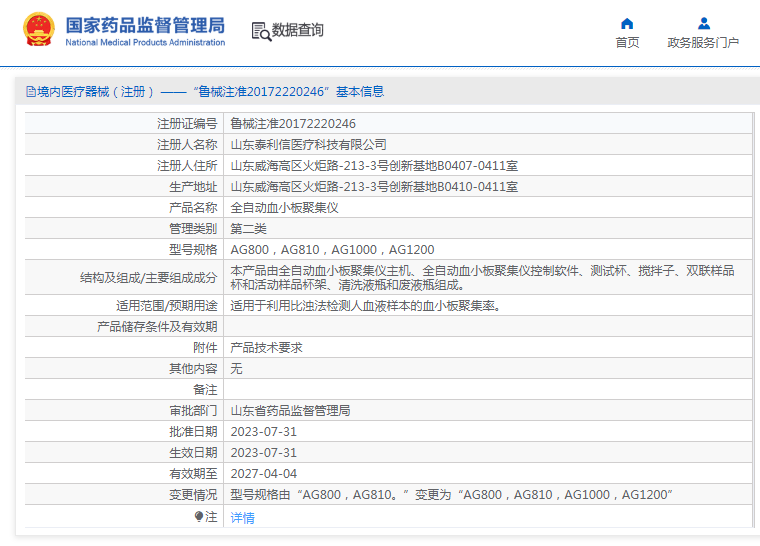This screenshot has width=760, height=546.
Task: Click the 产品名称 row label
Action: pyautogui.click(x=193, y=208)
